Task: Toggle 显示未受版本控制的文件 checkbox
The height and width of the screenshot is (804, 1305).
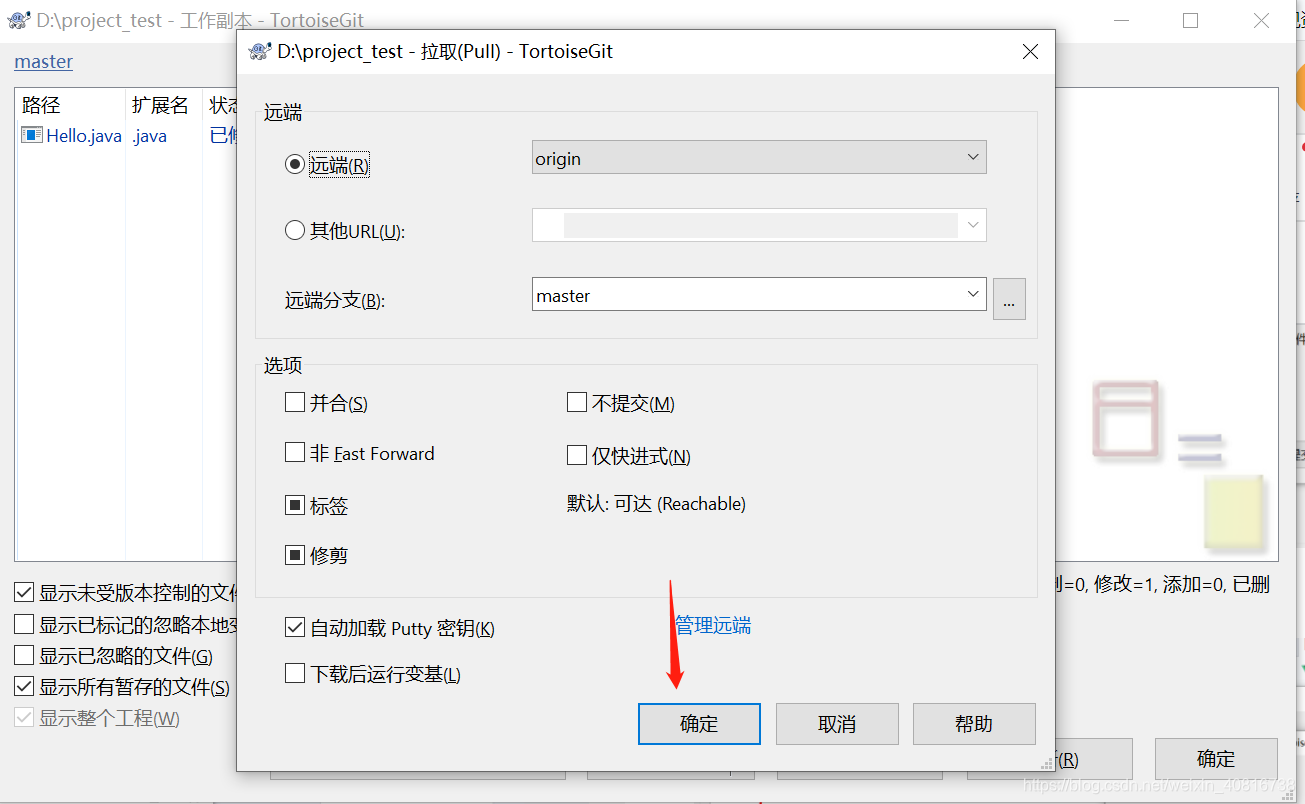Action: click(24, 592)
